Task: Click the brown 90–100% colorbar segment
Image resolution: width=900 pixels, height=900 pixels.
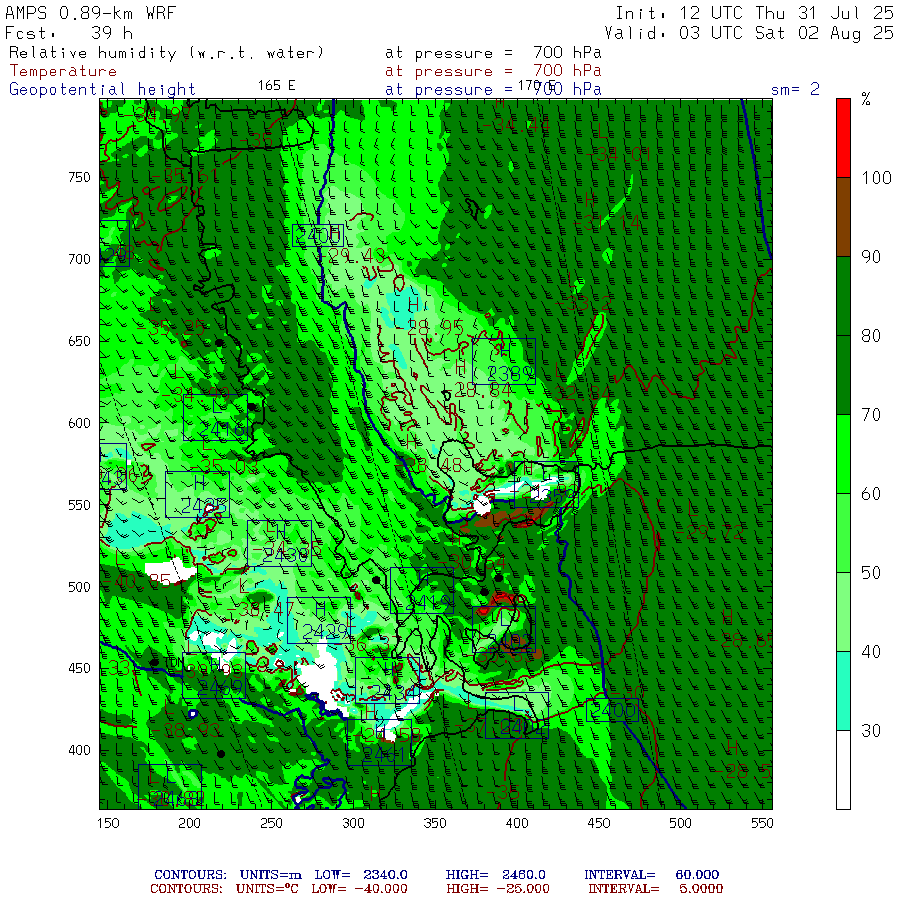Action: pyautogui.click(x=843, y=216)
